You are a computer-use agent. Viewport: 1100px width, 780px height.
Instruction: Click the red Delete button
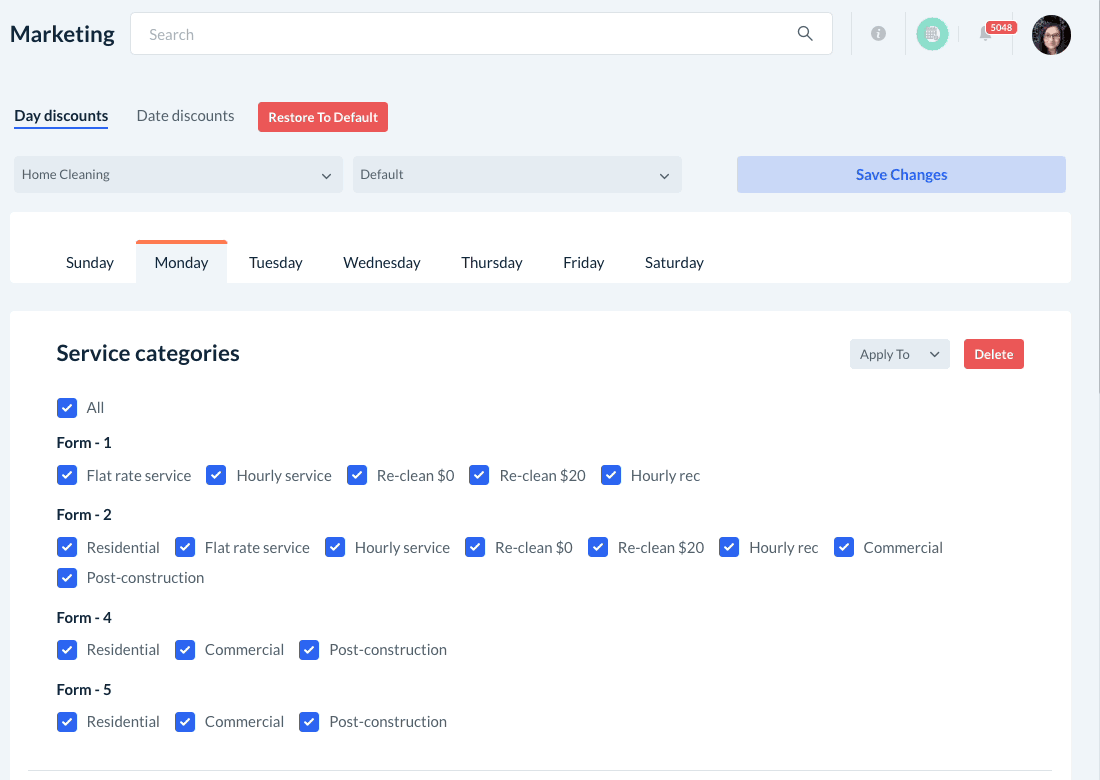(993, 355)
